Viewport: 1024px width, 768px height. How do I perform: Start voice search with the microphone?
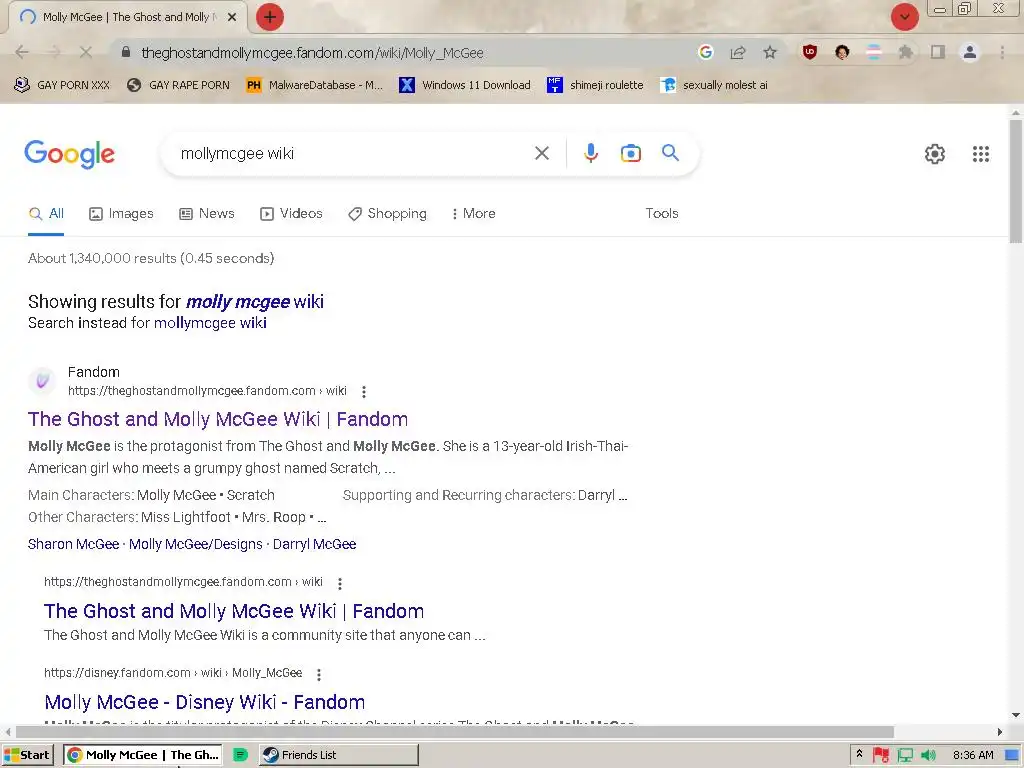tap(590, 153)
